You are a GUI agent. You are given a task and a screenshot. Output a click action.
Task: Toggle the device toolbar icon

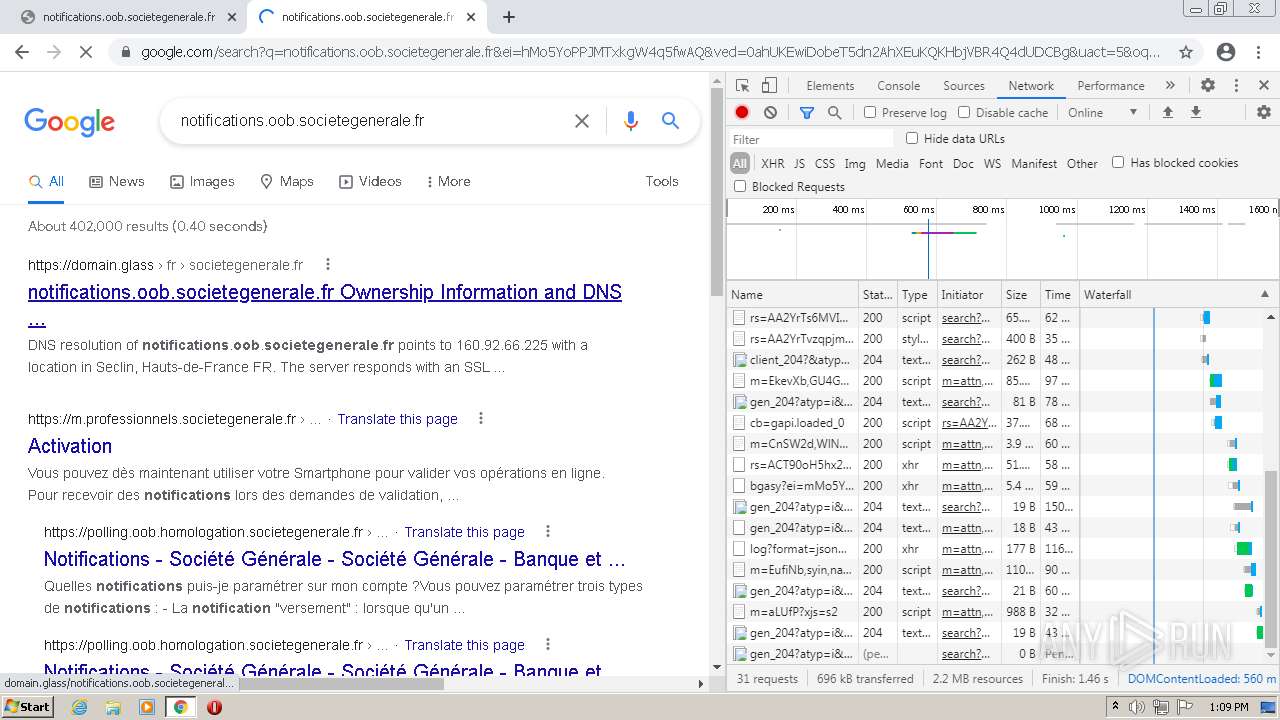coord(769,86)
